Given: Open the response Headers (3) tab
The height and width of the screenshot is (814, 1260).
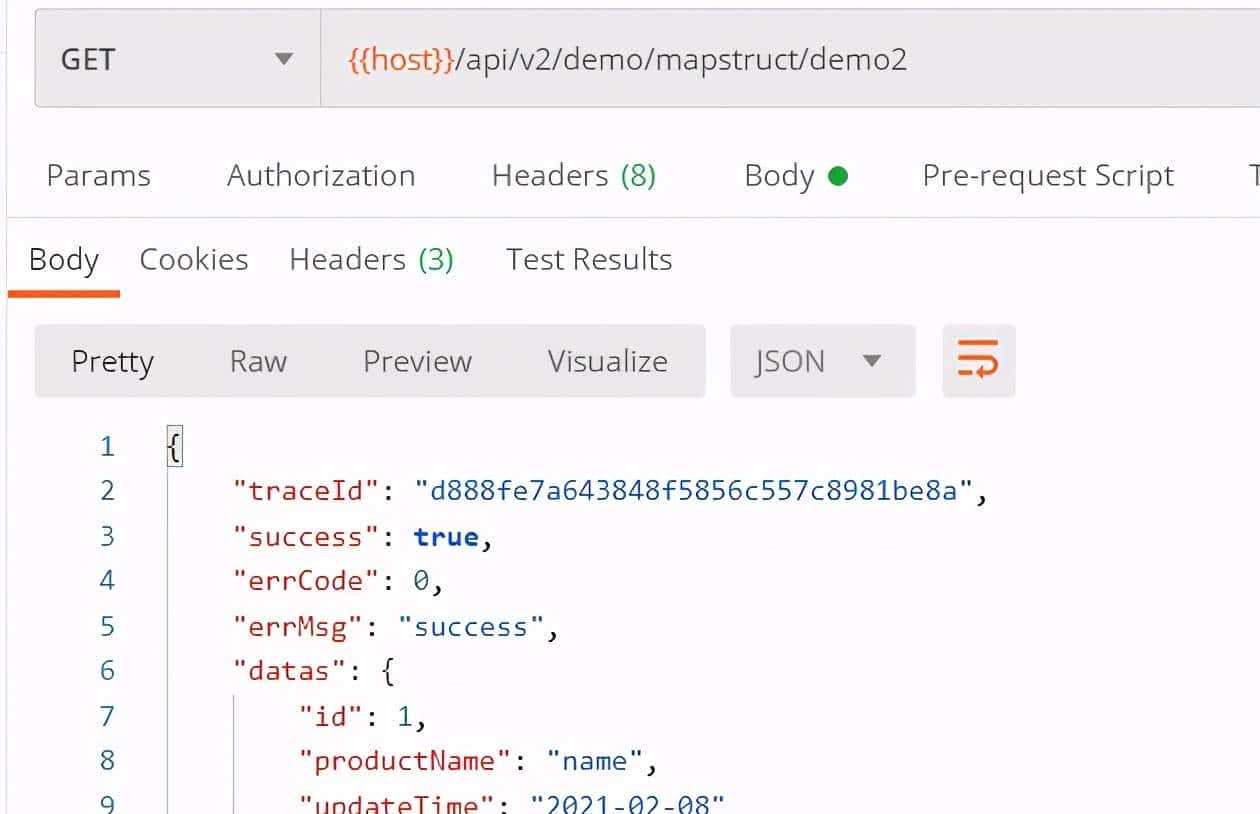Looking at the screenshot, I should click(x=372, y=259).
